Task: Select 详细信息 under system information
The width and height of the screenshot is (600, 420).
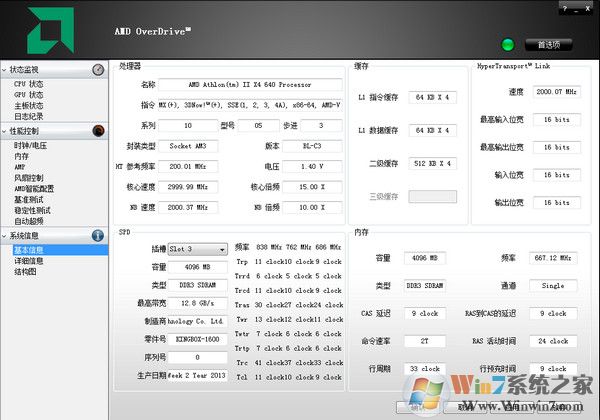Action: (29, 260)
